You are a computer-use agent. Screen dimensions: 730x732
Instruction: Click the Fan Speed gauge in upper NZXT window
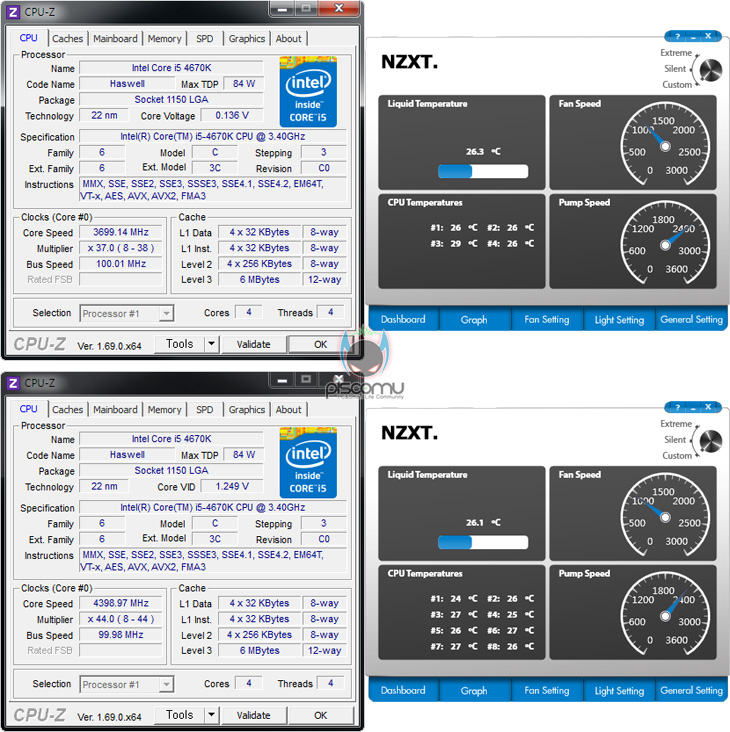(x=665, y=146)
